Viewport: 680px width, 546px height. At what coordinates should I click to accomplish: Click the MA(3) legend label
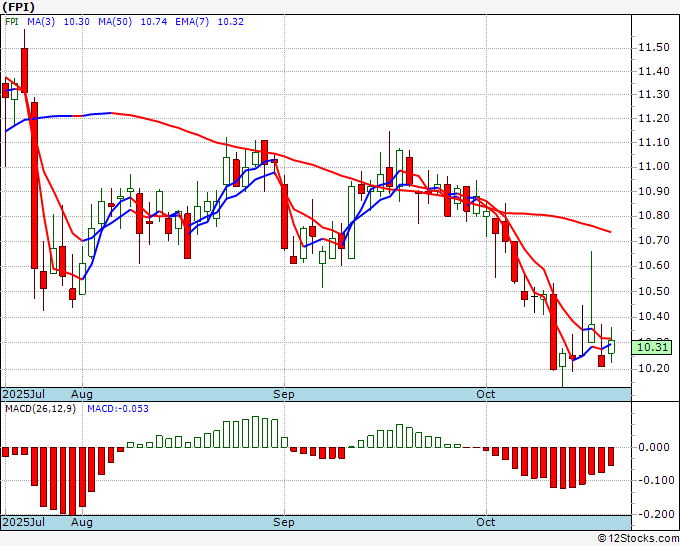click(x=41, y=22)
